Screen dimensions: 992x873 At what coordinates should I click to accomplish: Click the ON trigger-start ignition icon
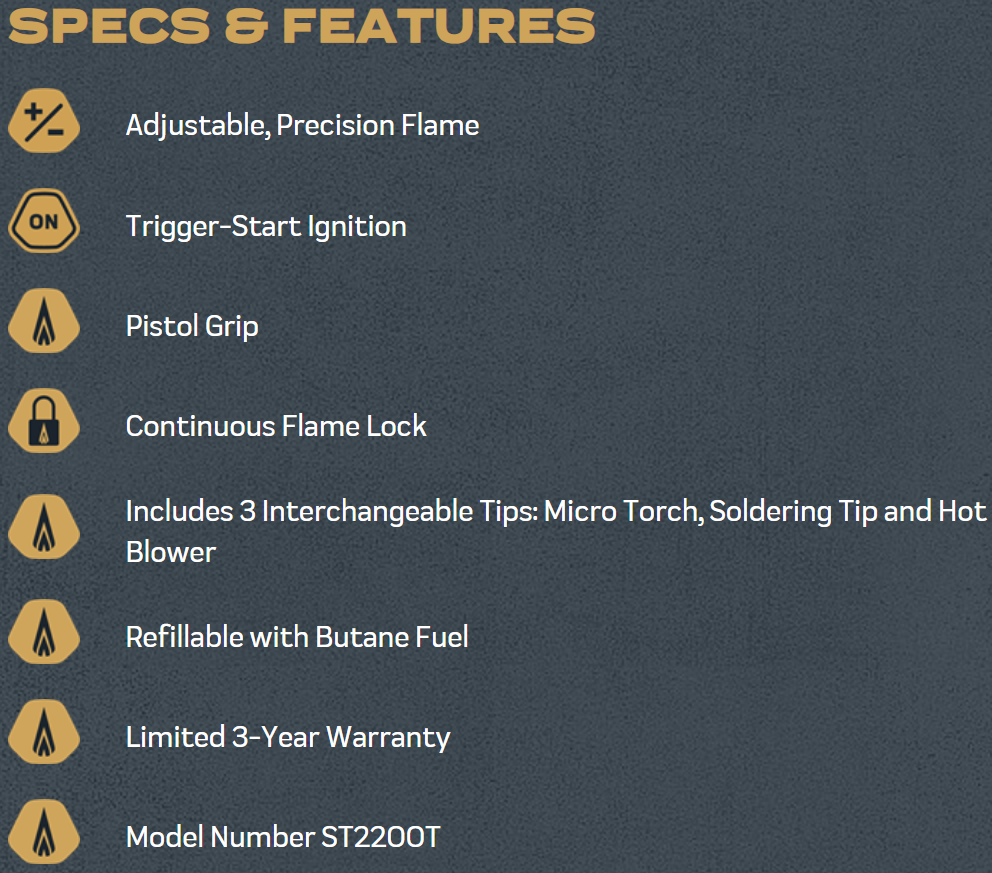[43, 224]
